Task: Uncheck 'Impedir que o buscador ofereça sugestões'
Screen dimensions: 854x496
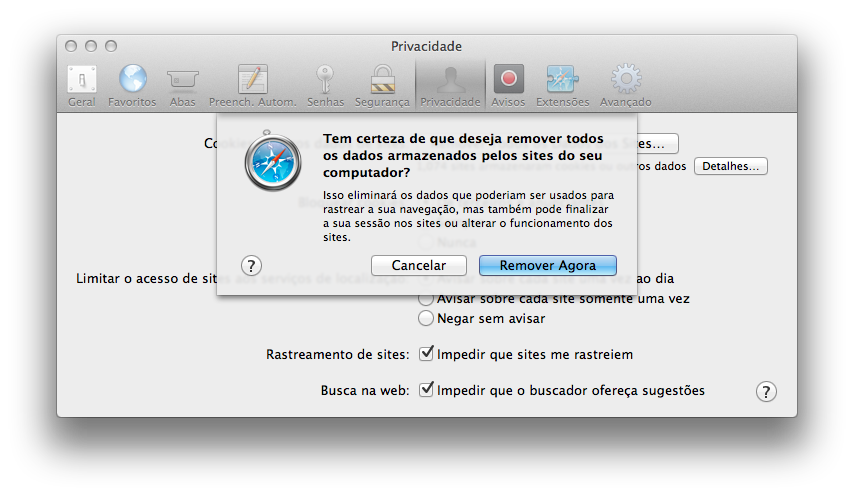Action: coord(427,390)
